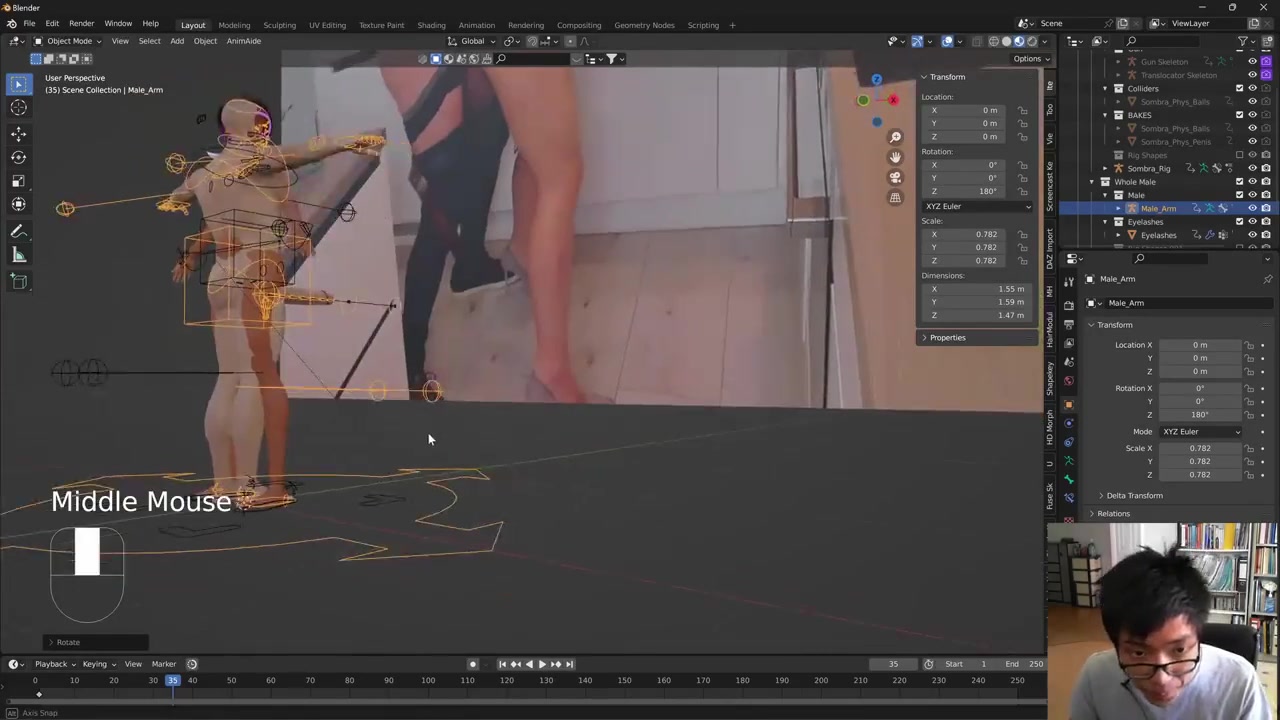Screen dimensions: 1280x720
Task: Select the Cursor tool in left toolbar
Action: point(18,108)
